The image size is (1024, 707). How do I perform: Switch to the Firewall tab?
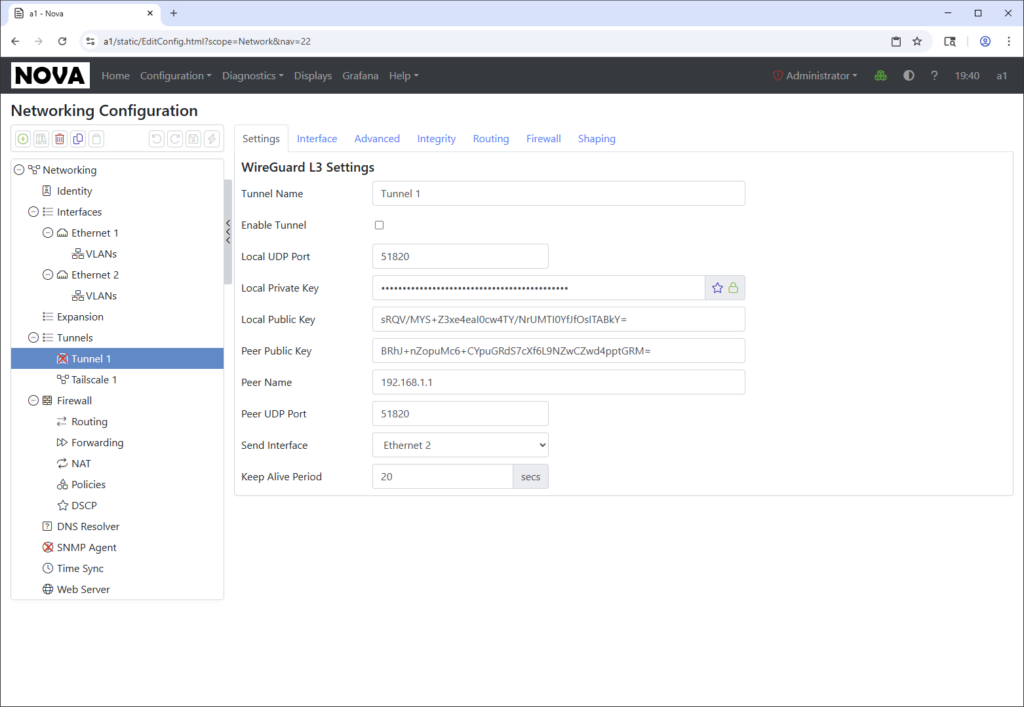click(x=543, y=139)
